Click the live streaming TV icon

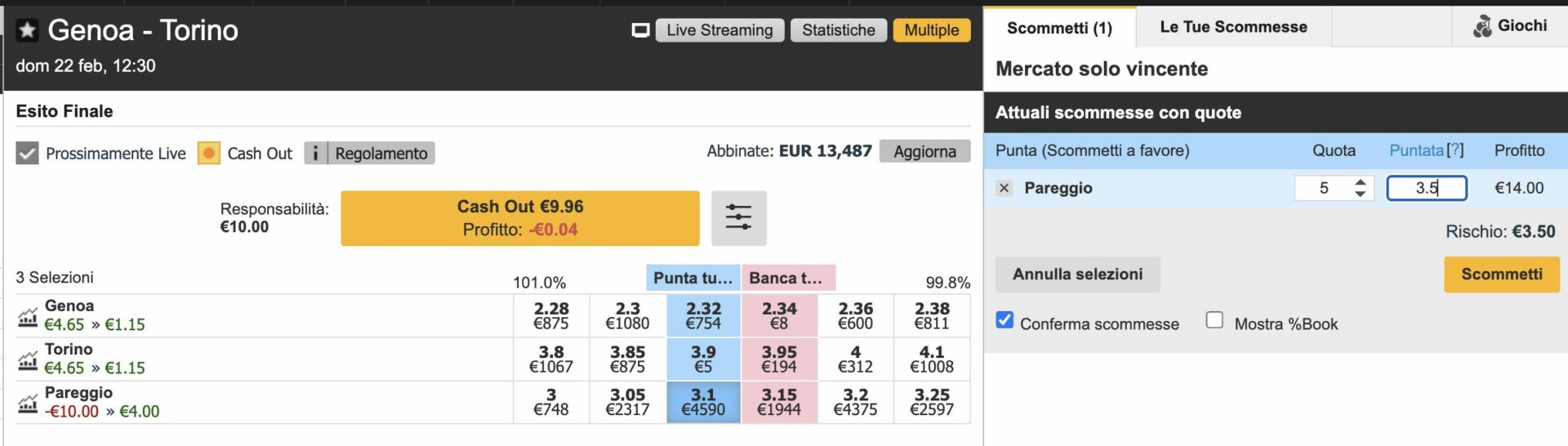pyautogui.click(x=641, y=30)
